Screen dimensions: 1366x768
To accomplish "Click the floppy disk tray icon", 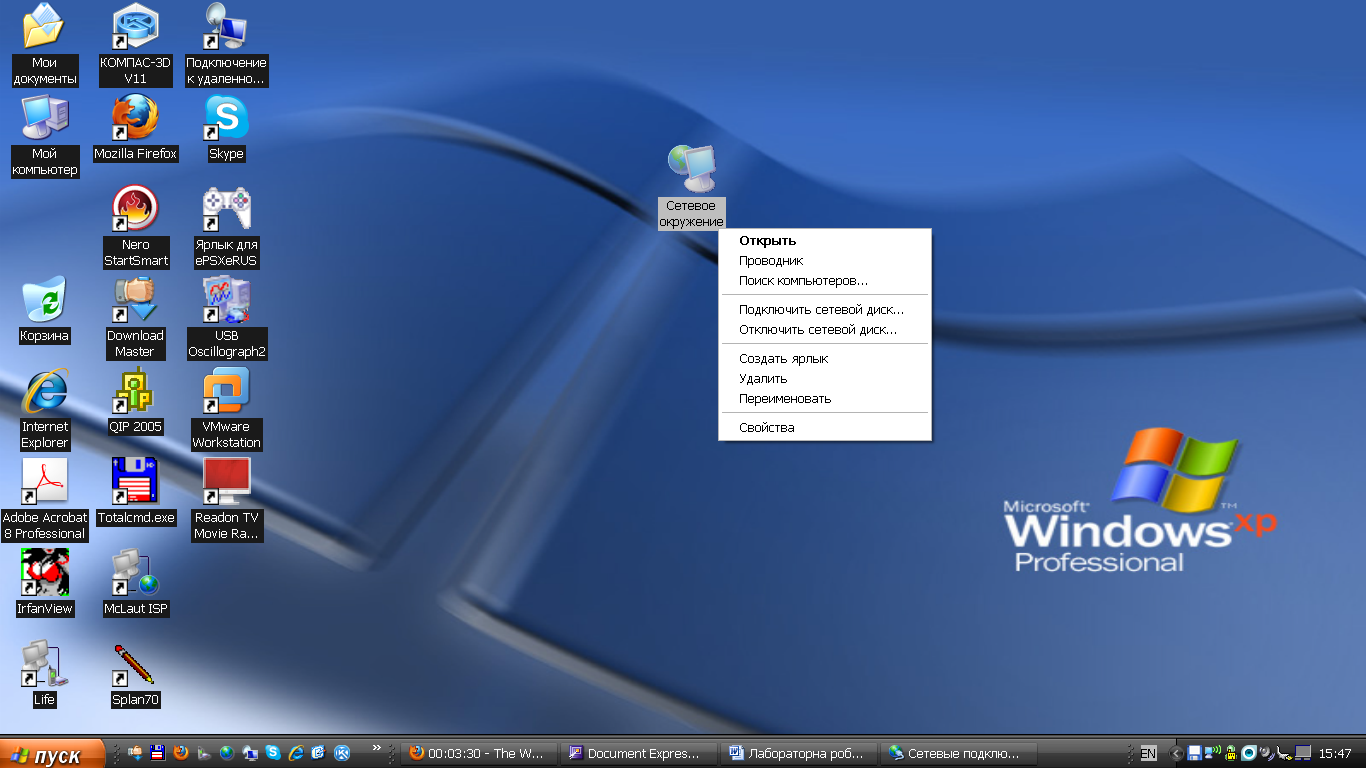I will pyautogui.click(x=1194, y=753).
